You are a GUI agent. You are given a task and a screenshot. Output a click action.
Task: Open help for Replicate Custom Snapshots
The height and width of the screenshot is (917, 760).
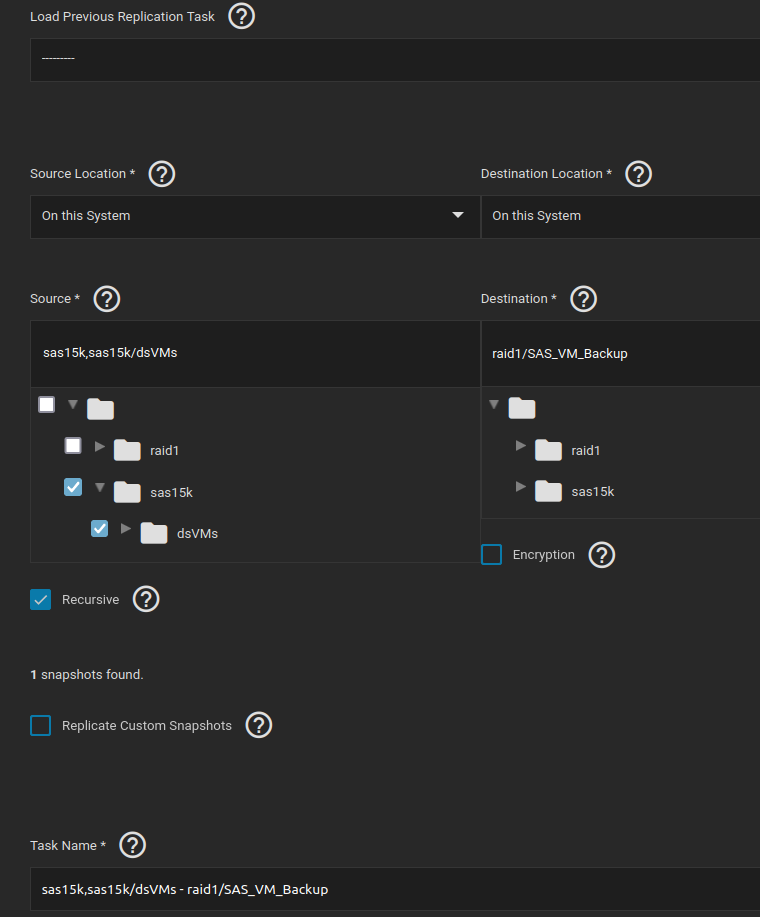259,726
